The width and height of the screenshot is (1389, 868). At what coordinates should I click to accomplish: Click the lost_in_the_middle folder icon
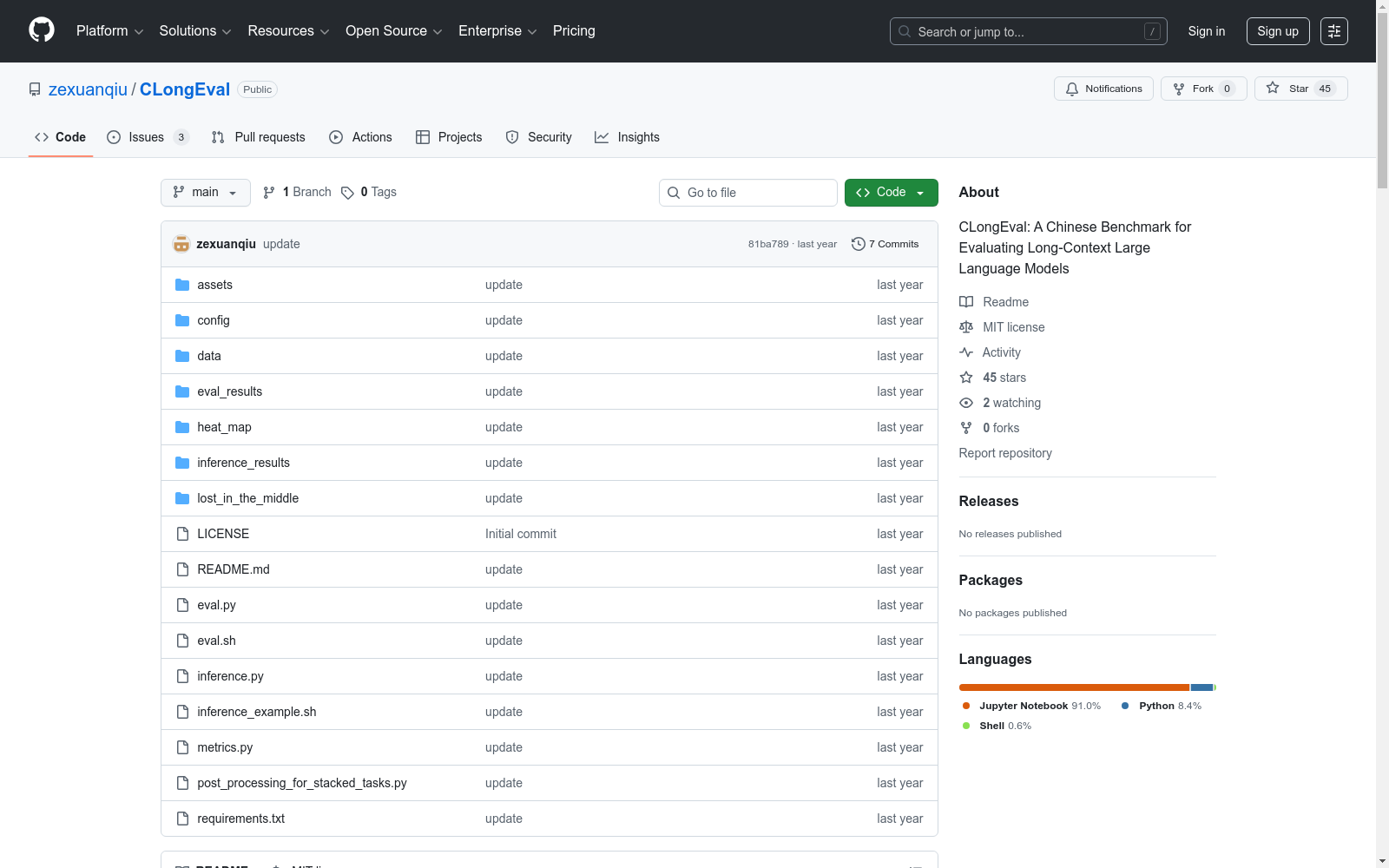[182, 498]
